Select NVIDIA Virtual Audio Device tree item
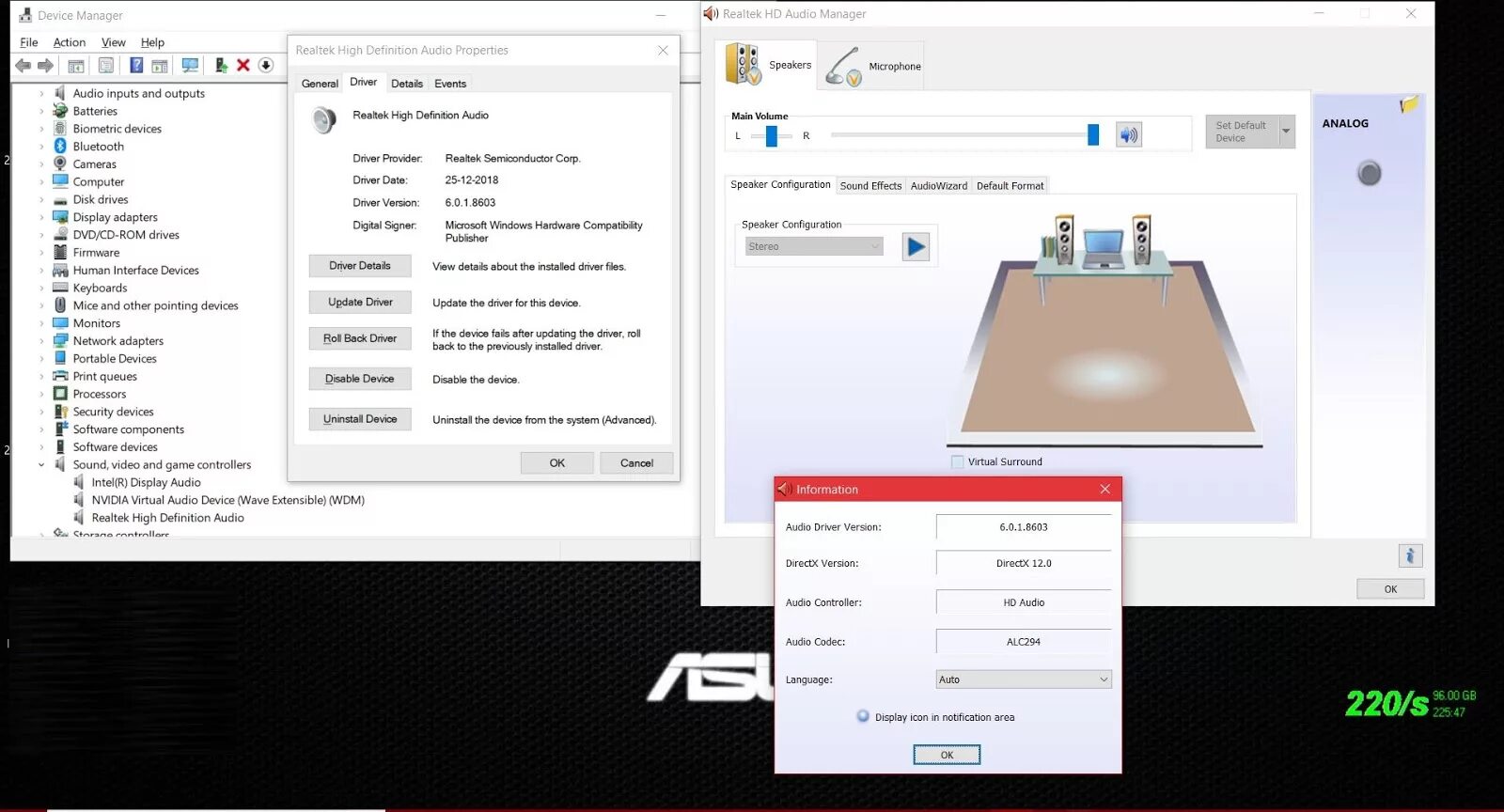 [x=227, y=500]
